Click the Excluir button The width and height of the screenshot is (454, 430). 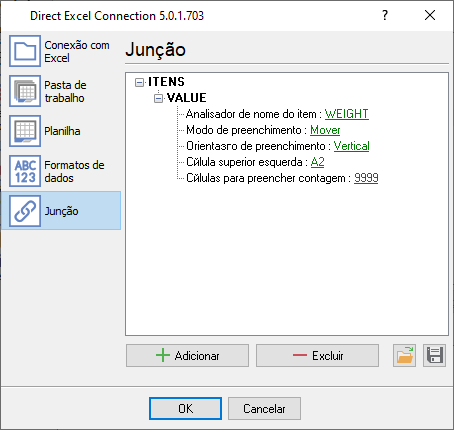point(317,356)
